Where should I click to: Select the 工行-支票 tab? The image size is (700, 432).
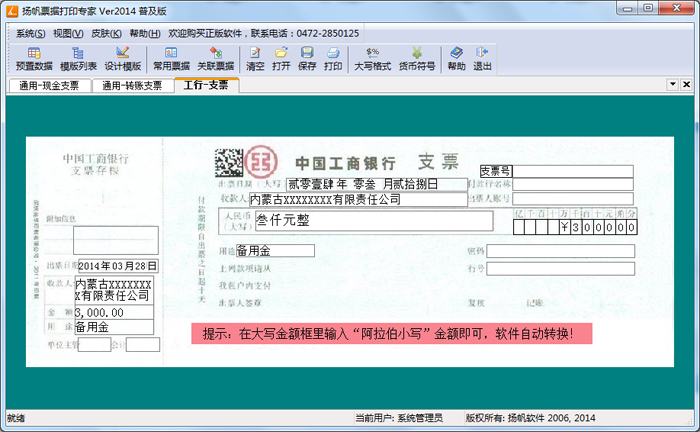[206, 85]
